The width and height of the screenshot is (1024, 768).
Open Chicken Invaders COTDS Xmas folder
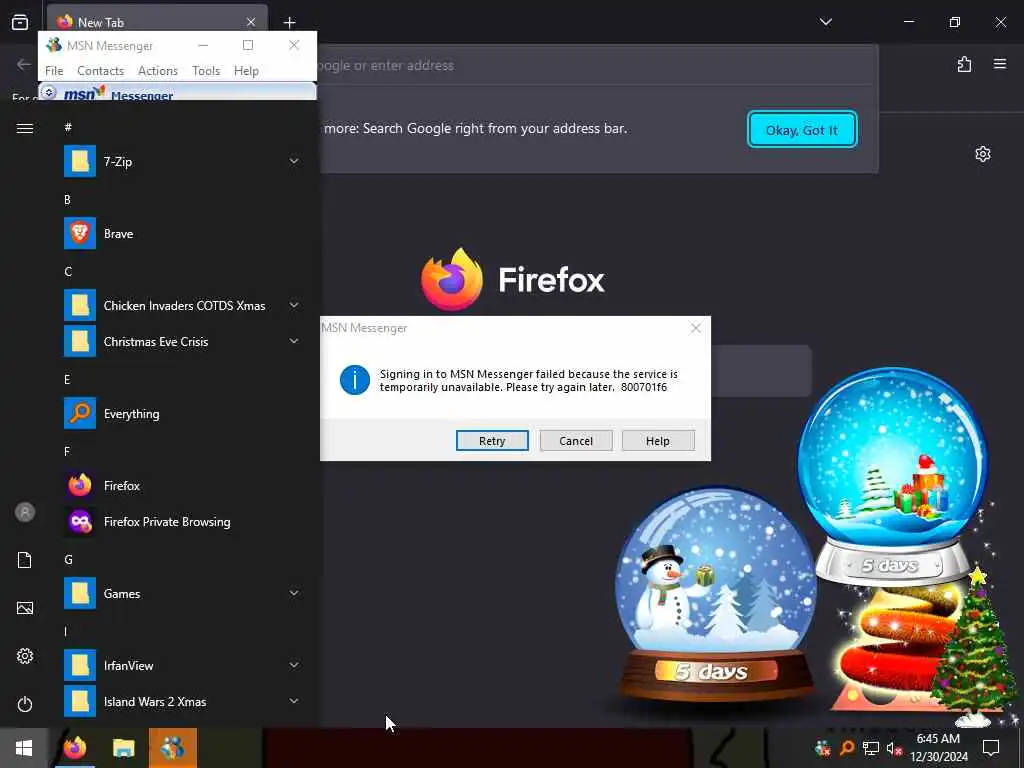(182, 306)
